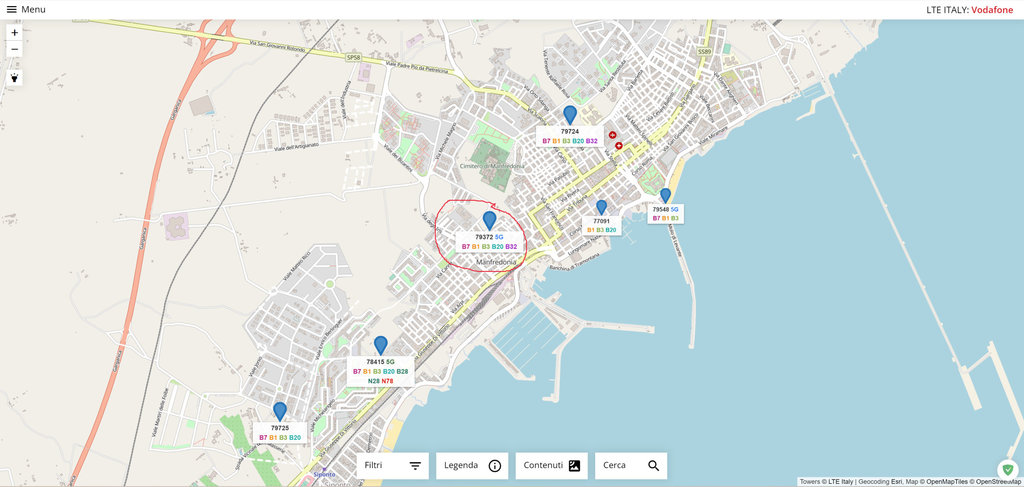Click the N28 band on tower 78415

click(374, 381)
